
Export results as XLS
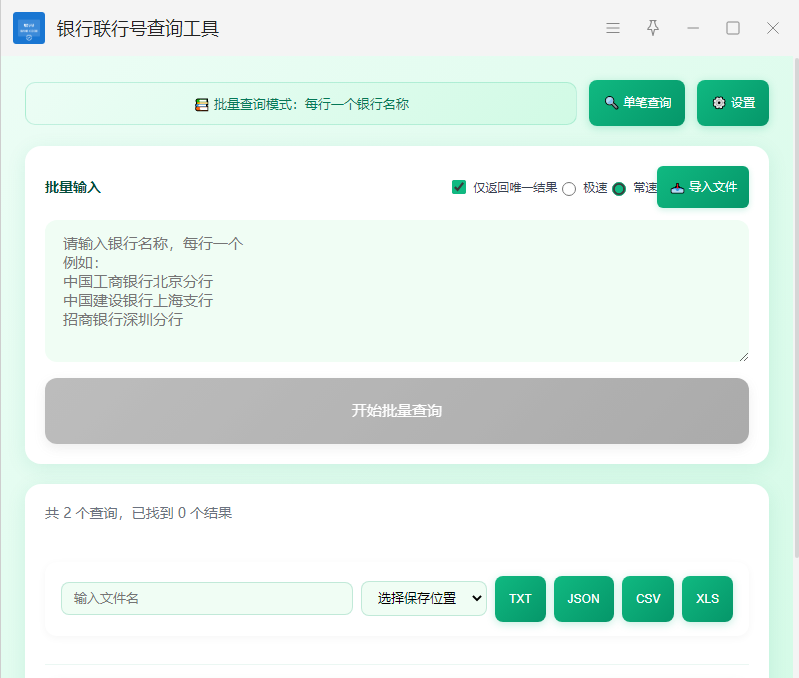[x=707, y=599]
